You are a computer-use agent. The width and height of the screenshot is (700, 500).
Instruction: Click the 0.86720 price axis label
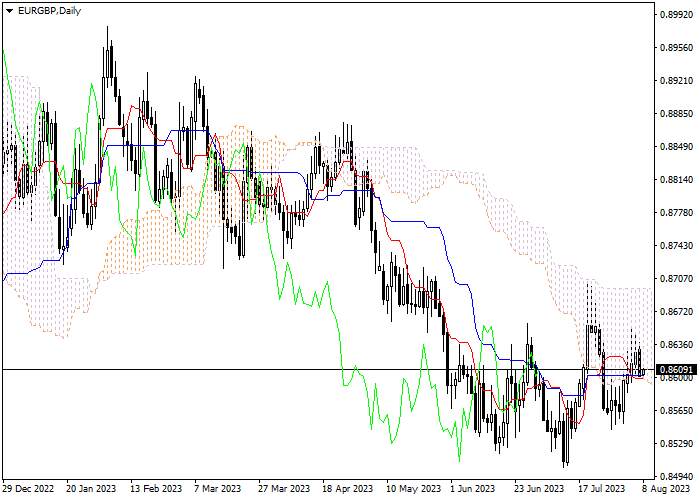pyautogui.click(x=676, y=311)
